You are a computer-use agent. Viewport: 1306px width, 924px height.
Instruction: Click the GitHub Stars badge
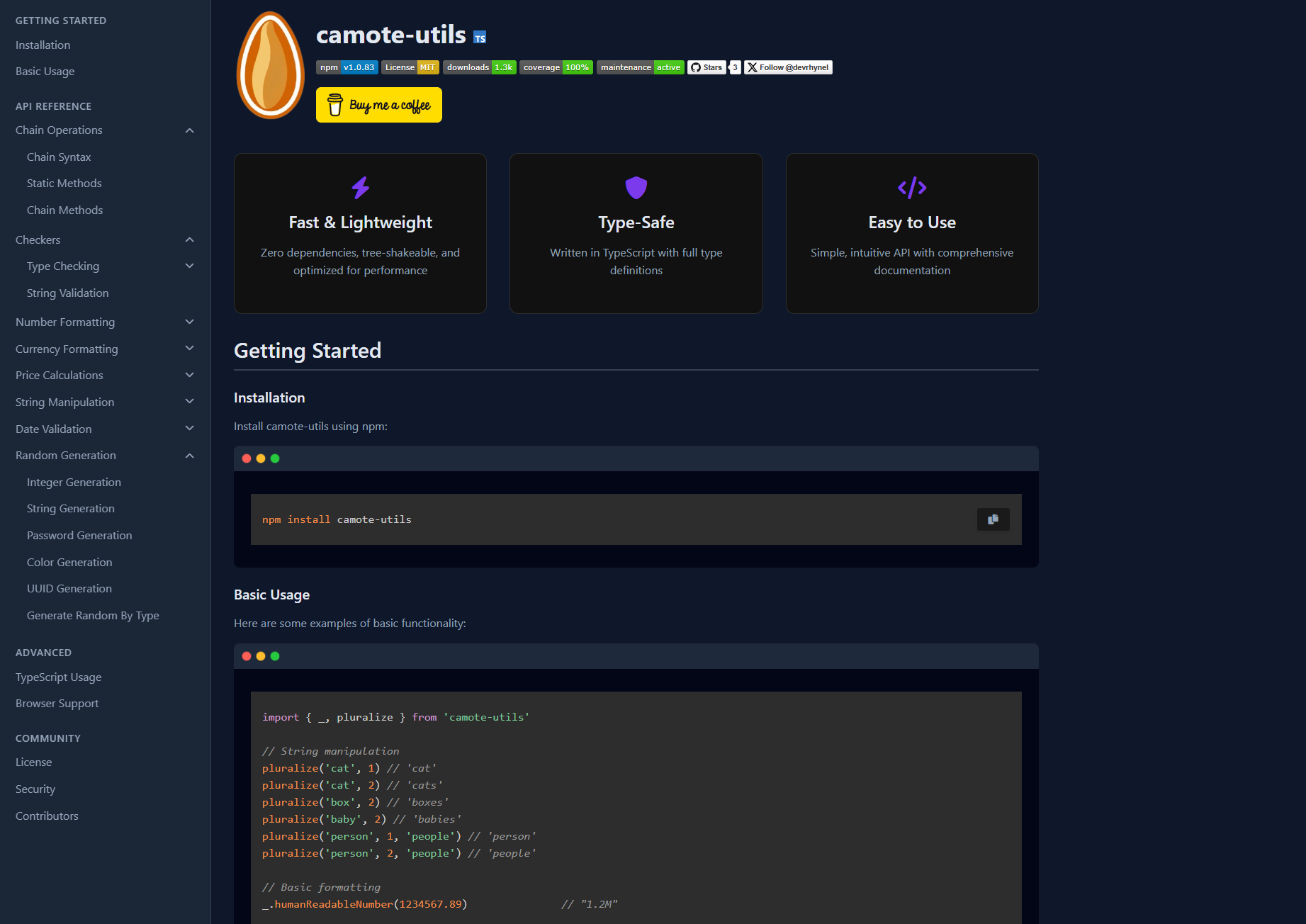pyautogui.click(x=707, y=67)
